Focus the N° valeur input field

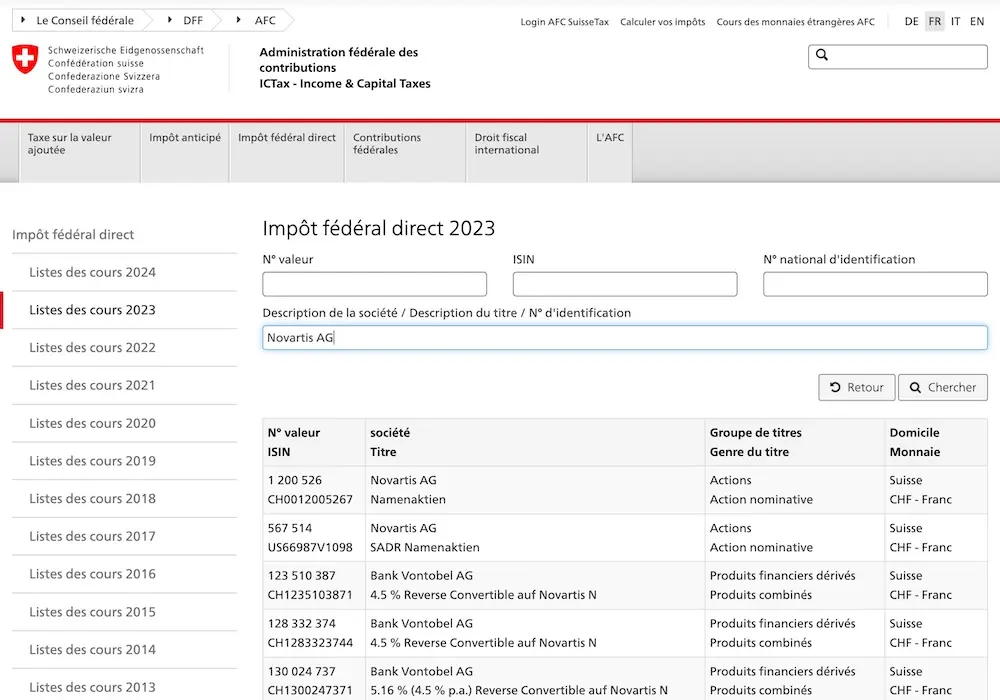pos(374,285)
